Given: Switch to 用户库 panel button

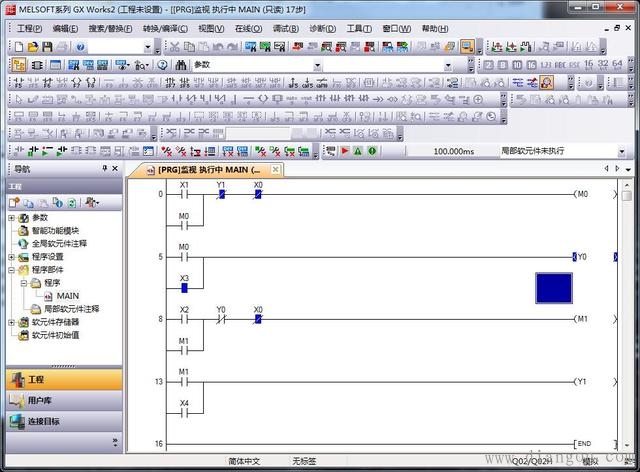Looking at the screenshot, I should (x=63, y=400).
